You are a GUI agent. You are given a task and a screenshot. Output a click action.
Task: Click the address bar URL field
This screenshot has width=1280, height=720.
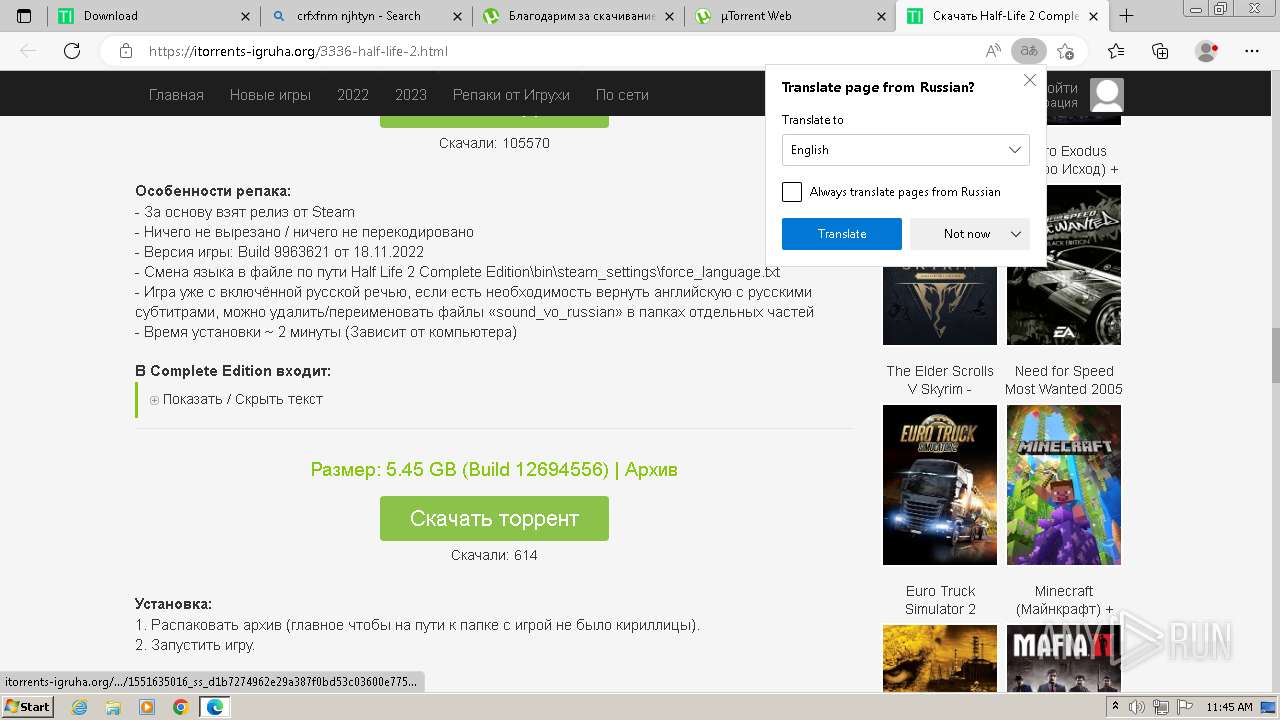pyautogui.click(x=560, y=51)
